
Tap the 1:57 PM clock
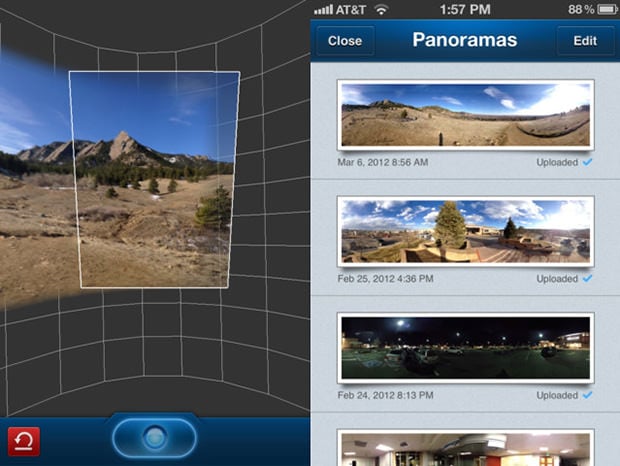(465, 9)
